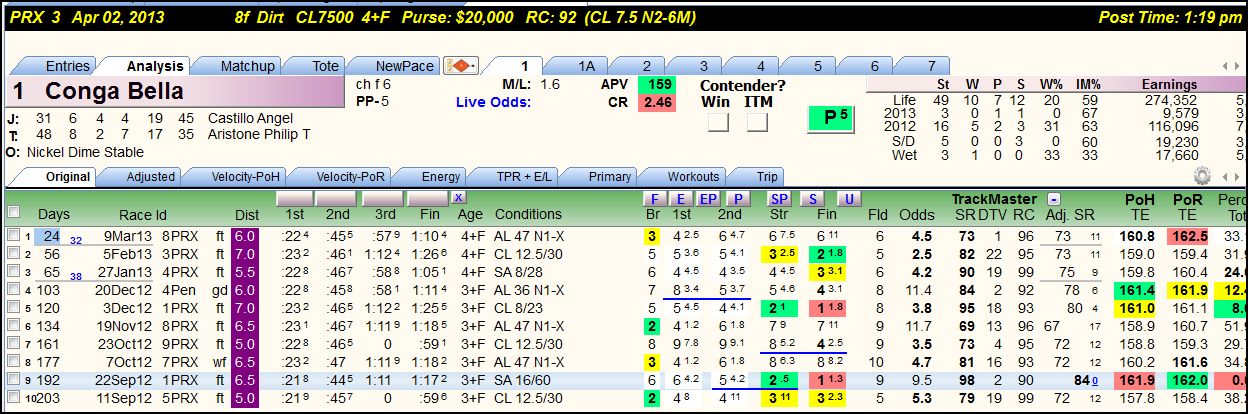Check the box for 5Feb13 3PRX race

click(x=13, y=254)
